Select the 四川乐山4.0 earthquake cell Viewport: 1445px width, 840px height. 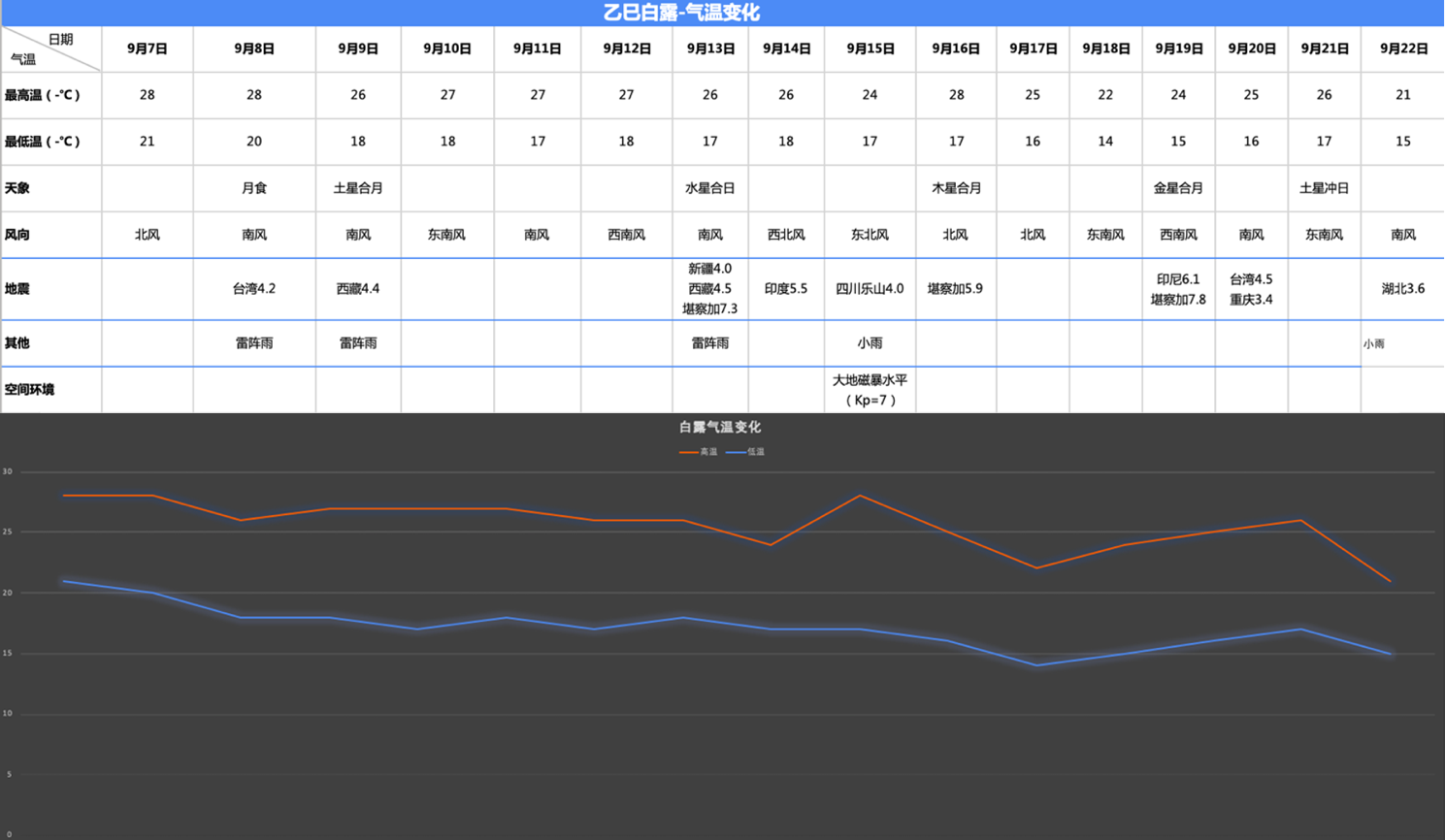coord(870,289)
